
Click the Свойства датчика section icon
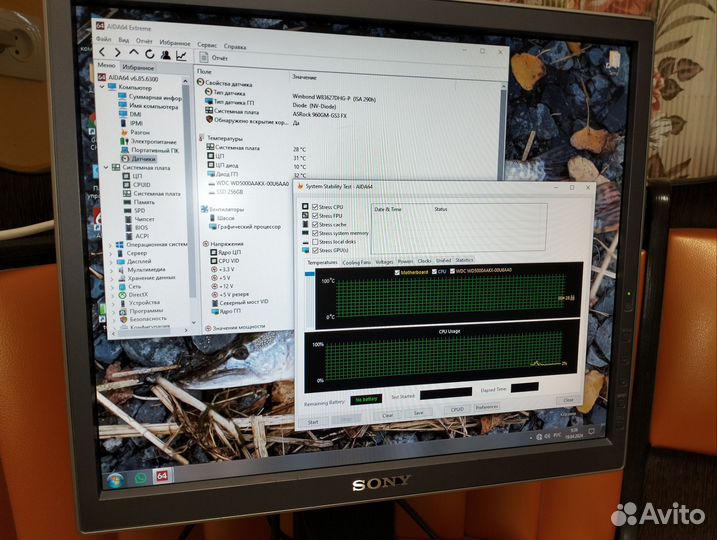(x=200, y=82)
